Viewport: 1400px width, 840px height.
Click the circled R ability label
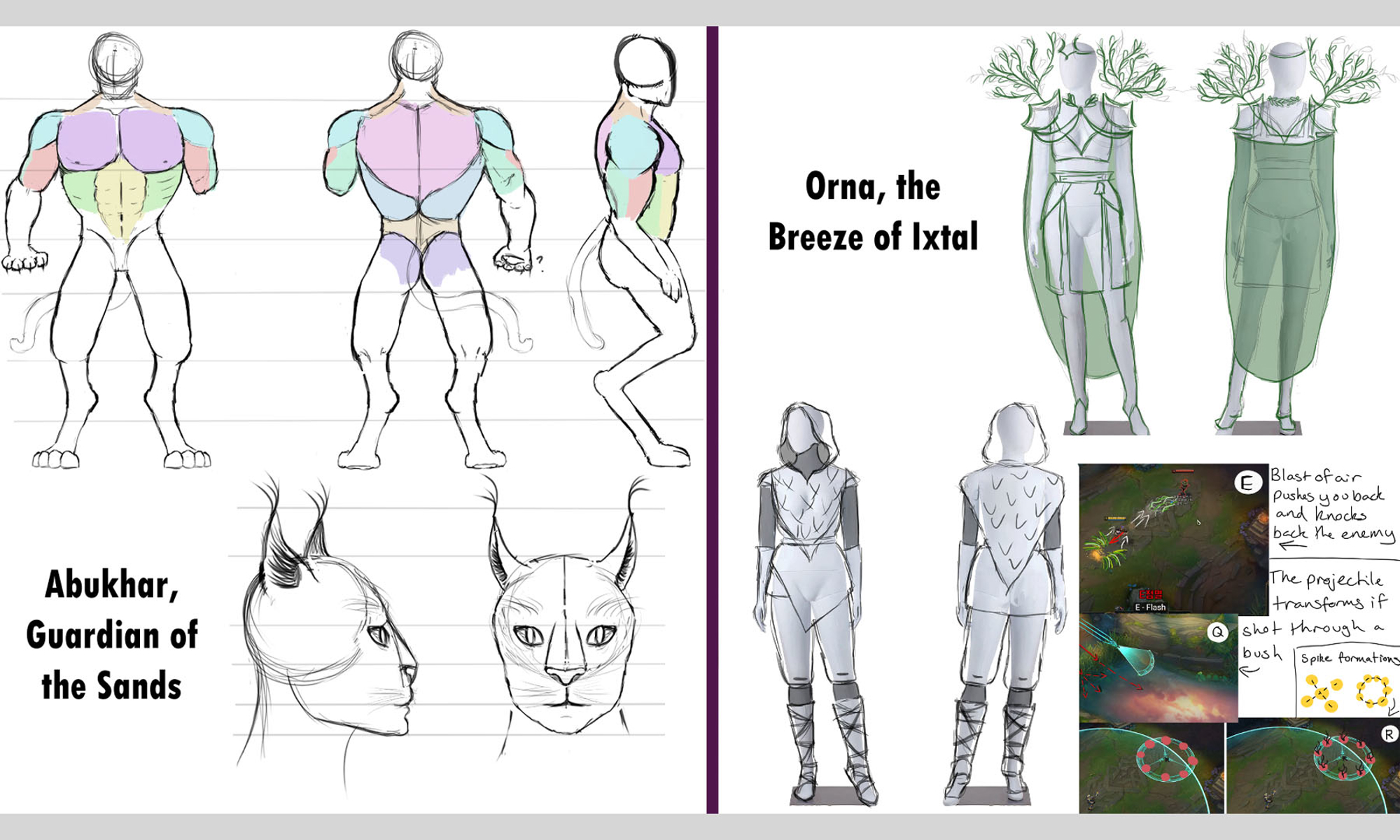click(1389, 734)
